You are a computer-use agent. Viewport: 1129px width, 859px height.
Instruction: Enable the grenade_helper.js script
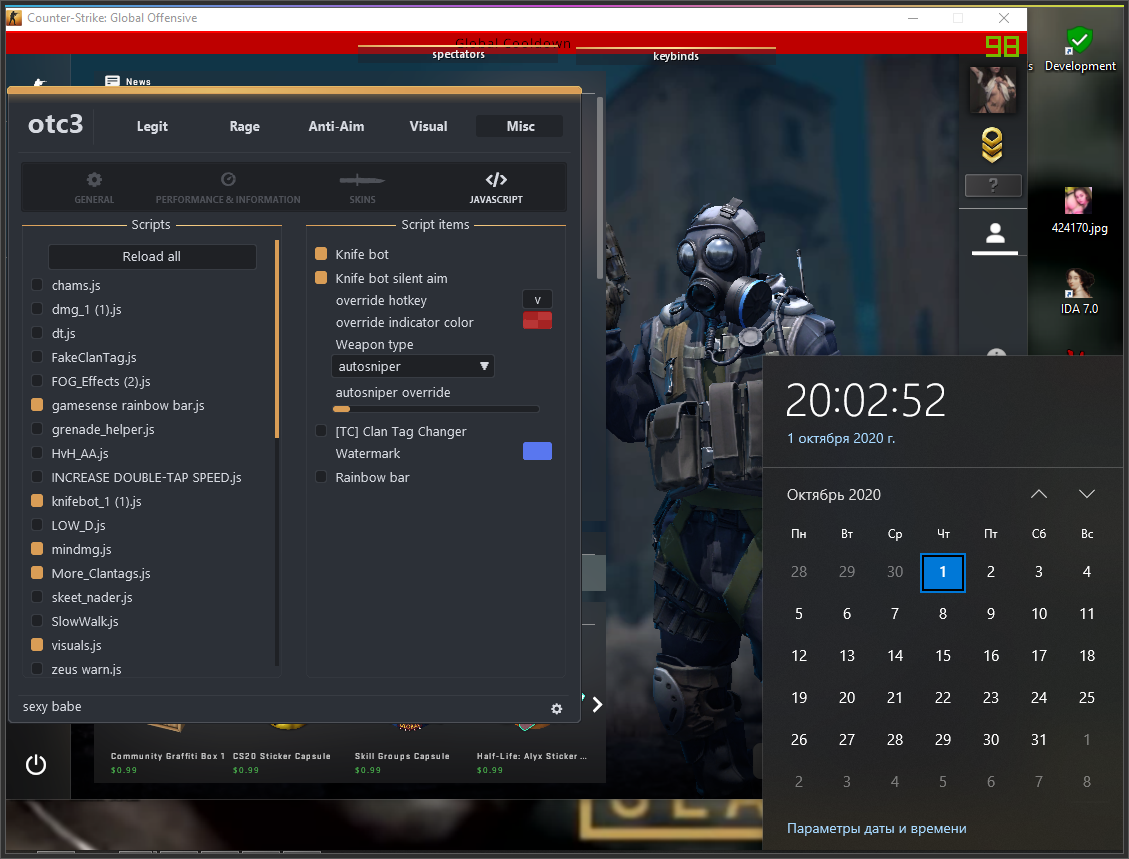[37, 429]
